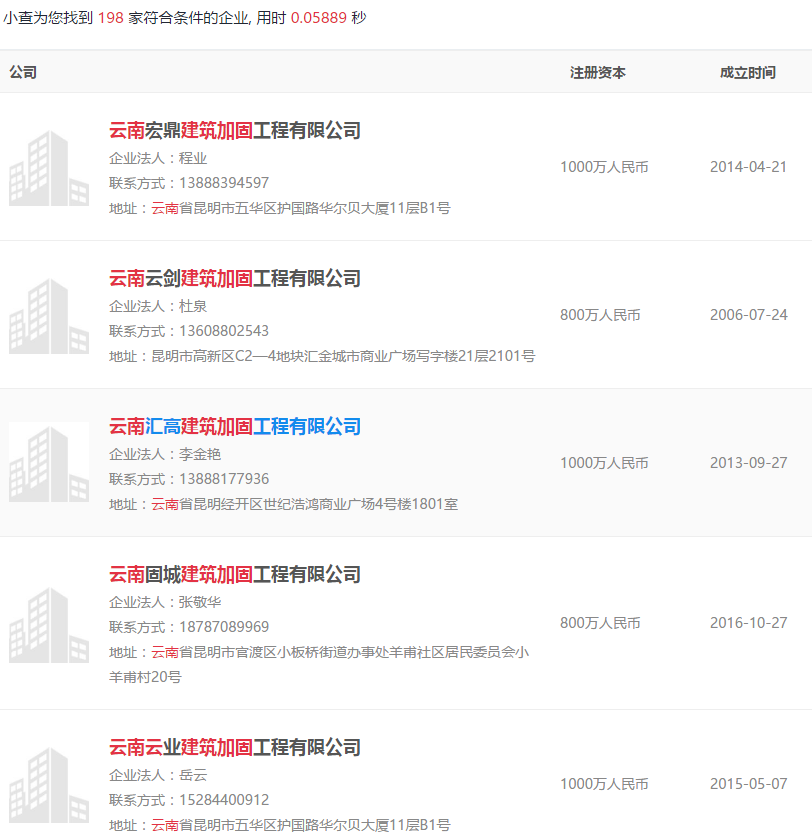Viewport: 812px width, 838px height.
Task: Click founding date 2016-10-27
Action: 748,623
